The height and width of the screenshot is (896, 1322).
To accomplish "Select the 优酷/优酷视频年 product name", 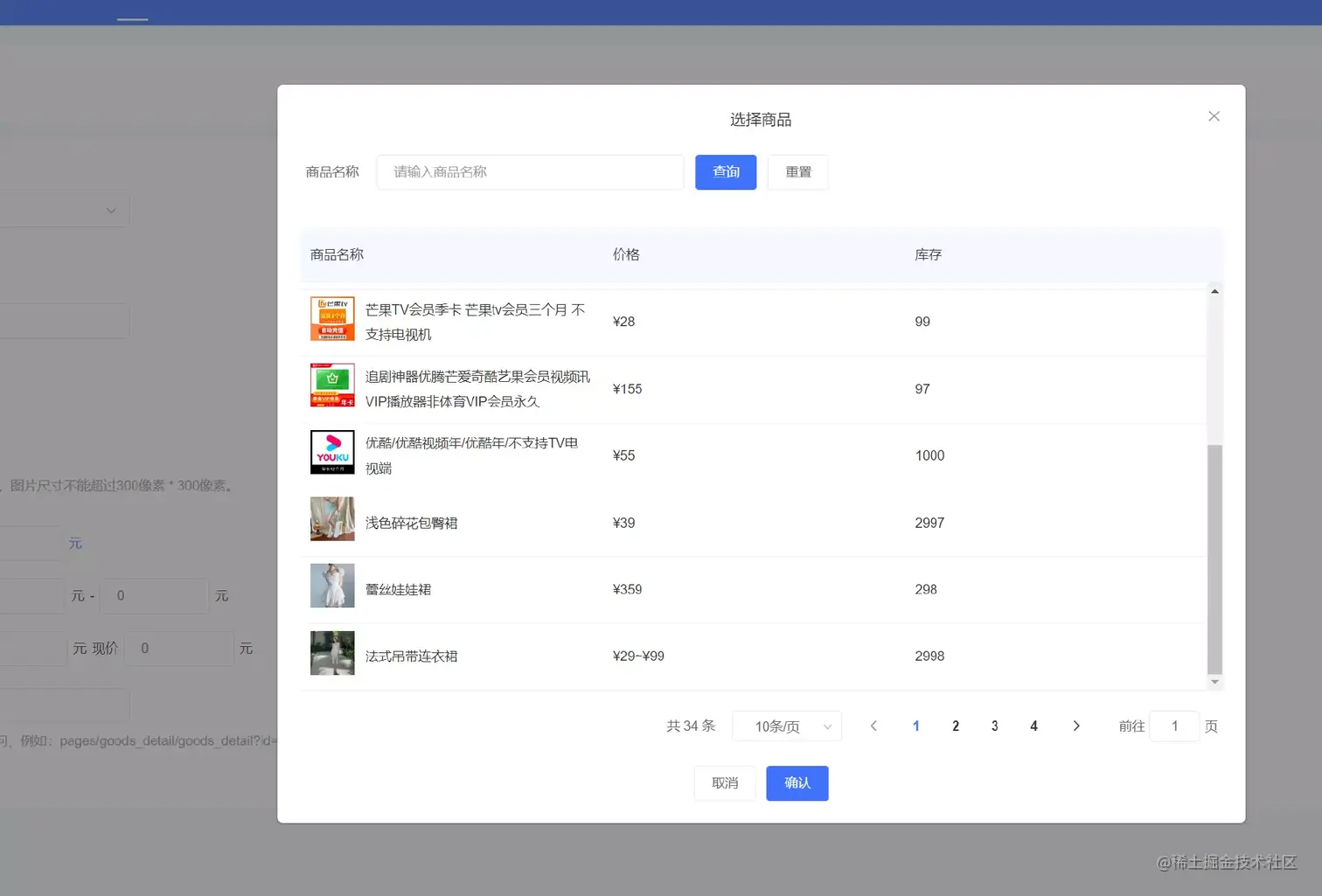I will point(472,455).
